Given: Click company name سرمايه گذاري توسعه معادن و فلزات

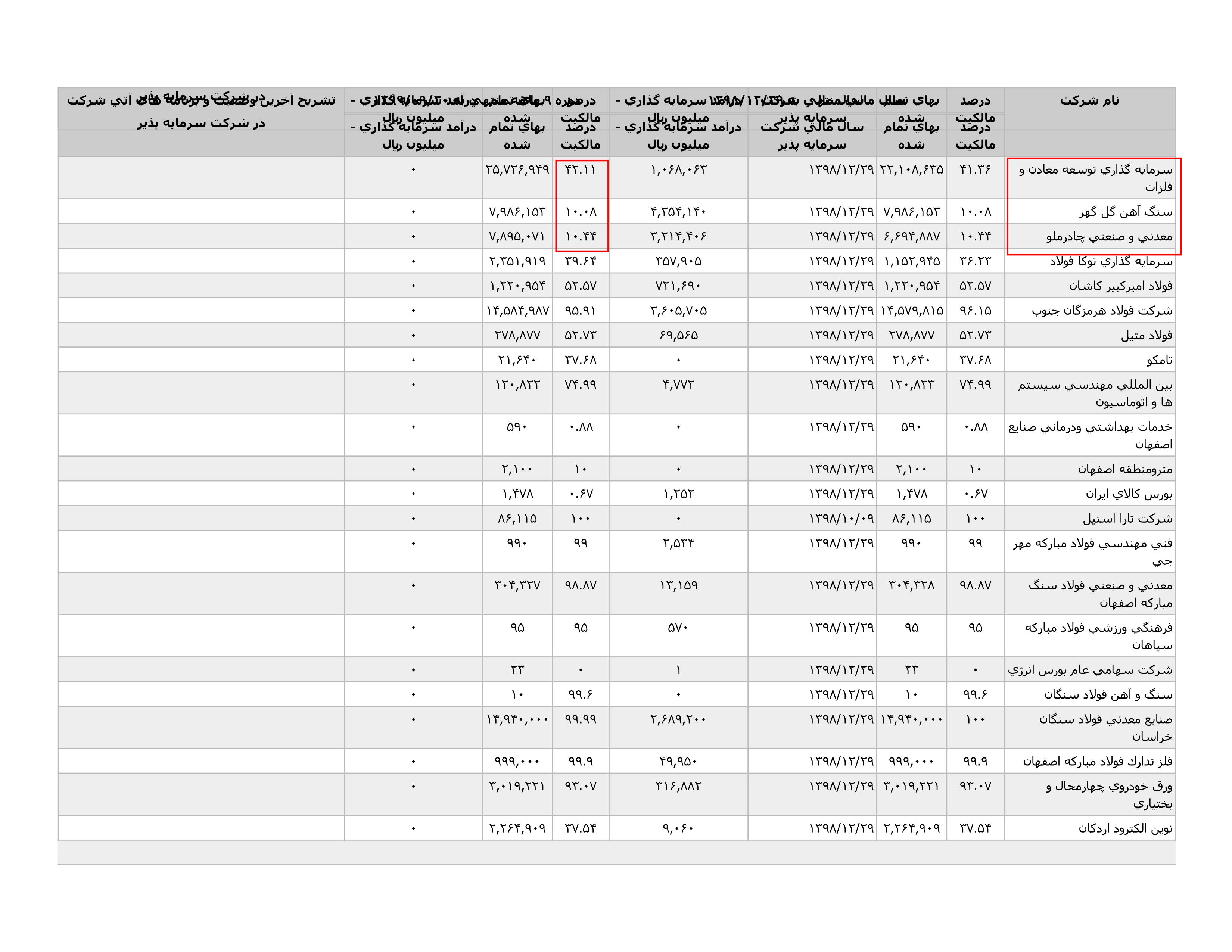Looking at the screenshot, I should pos(1095,178).
